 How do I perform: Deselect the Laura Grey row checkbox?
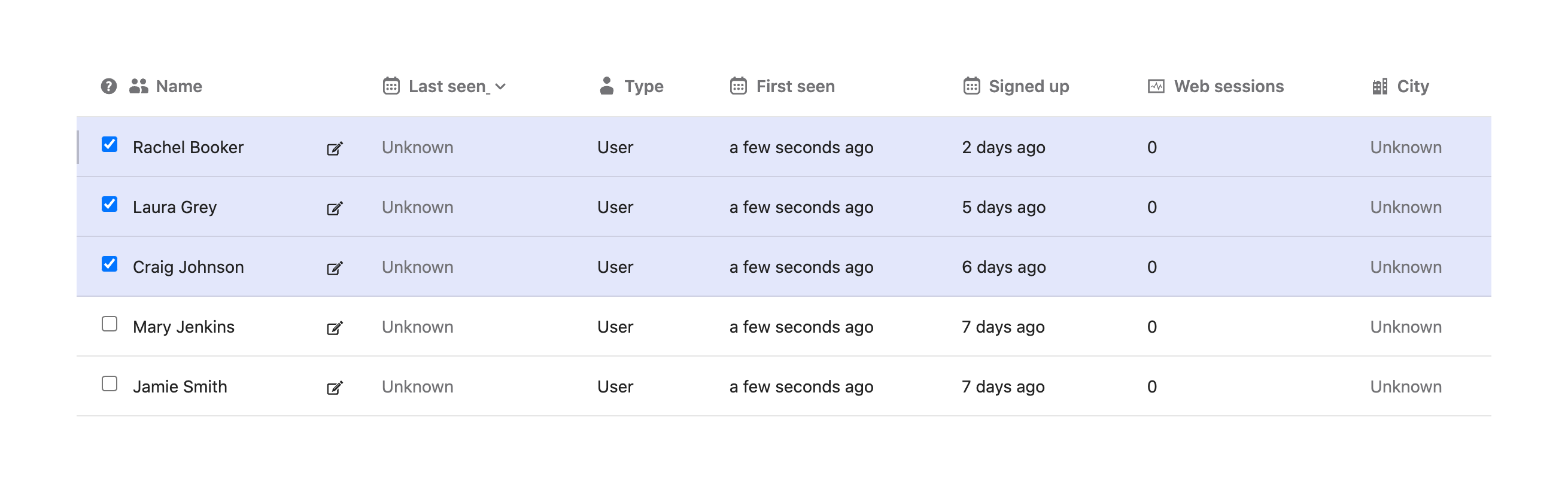click(x=110, y=204)
